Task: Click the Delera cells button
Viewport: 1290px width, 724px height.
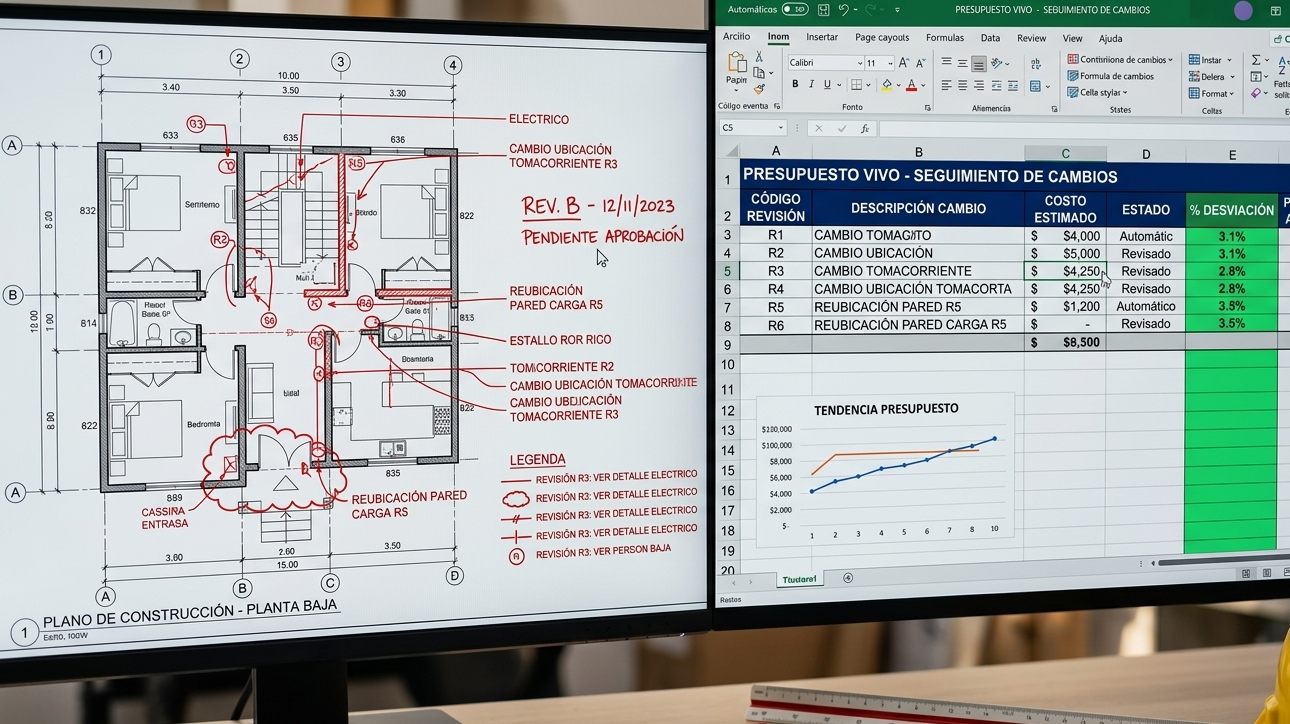Action: pos(1211,77)
